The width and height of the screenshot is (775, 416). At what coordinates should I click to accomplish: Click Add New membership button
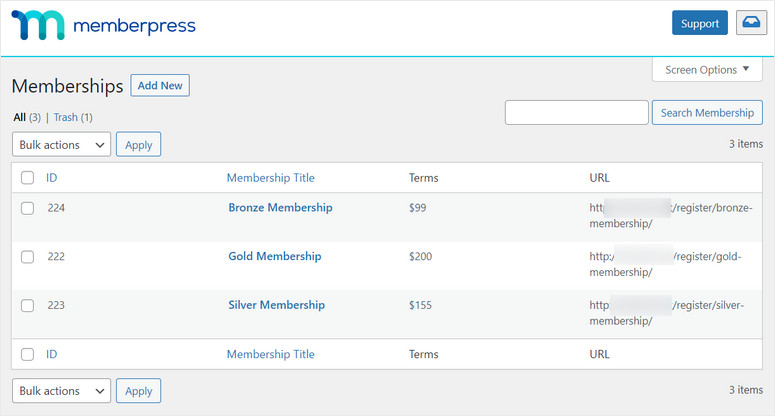click(160, 86)
